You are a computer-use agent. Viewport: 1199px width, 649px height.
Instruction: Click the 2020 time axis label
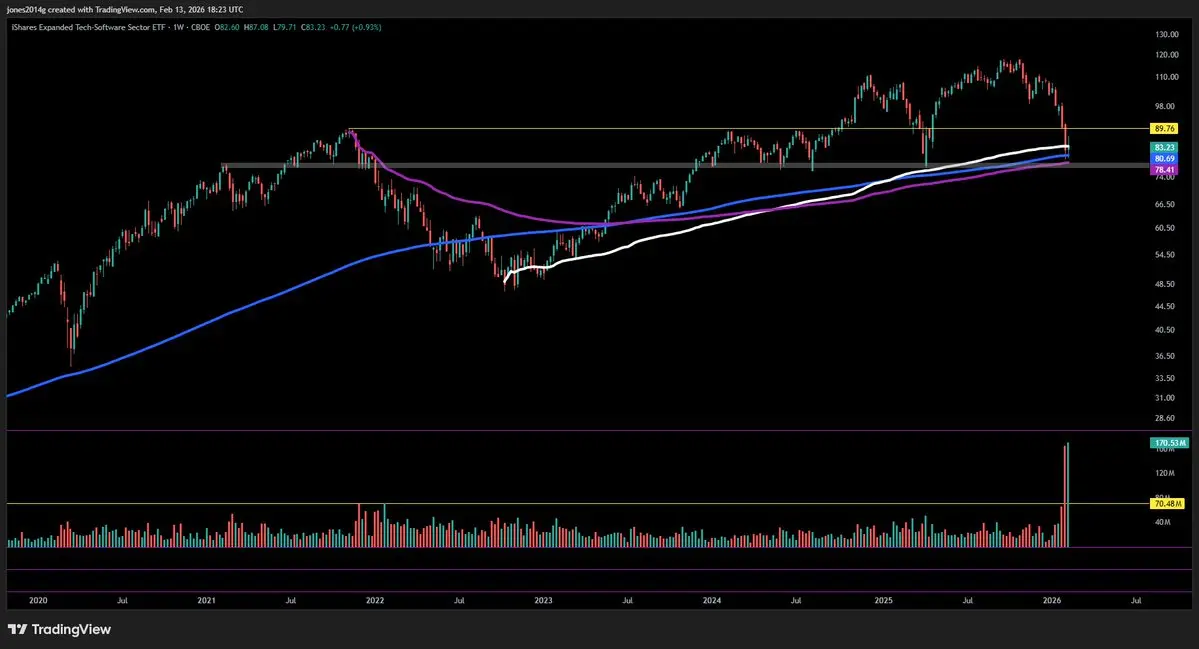37,600
